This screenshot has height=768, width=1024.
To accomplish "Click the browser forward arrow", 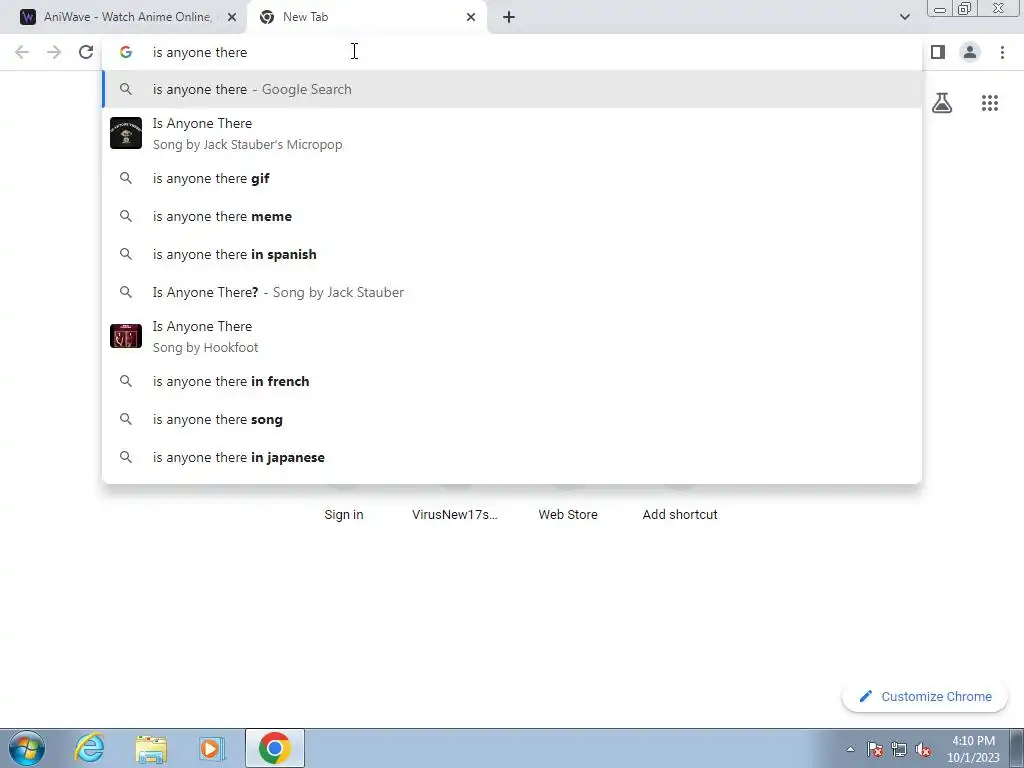I will tap(54, 52).
